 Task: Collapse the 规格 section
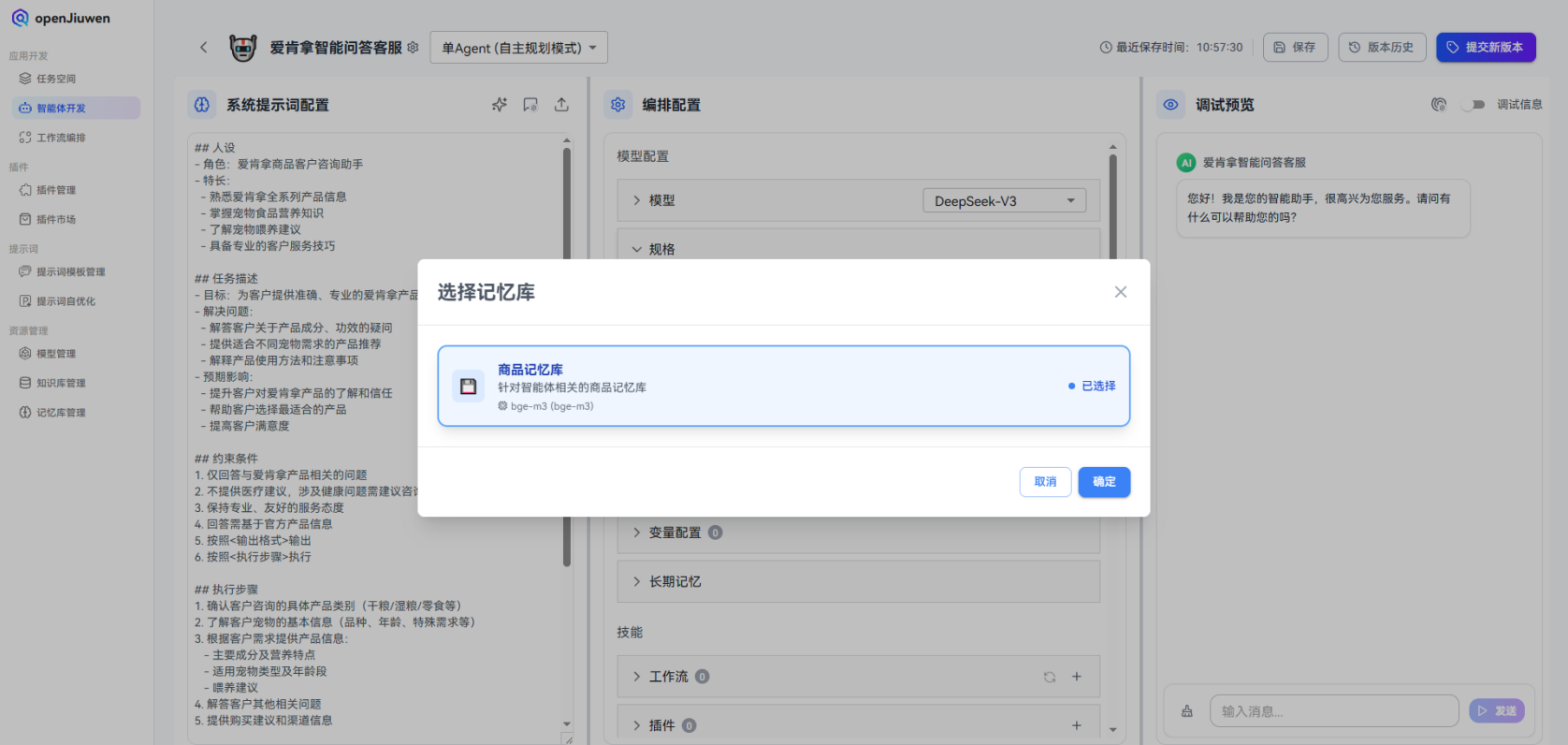pos(636,249)
